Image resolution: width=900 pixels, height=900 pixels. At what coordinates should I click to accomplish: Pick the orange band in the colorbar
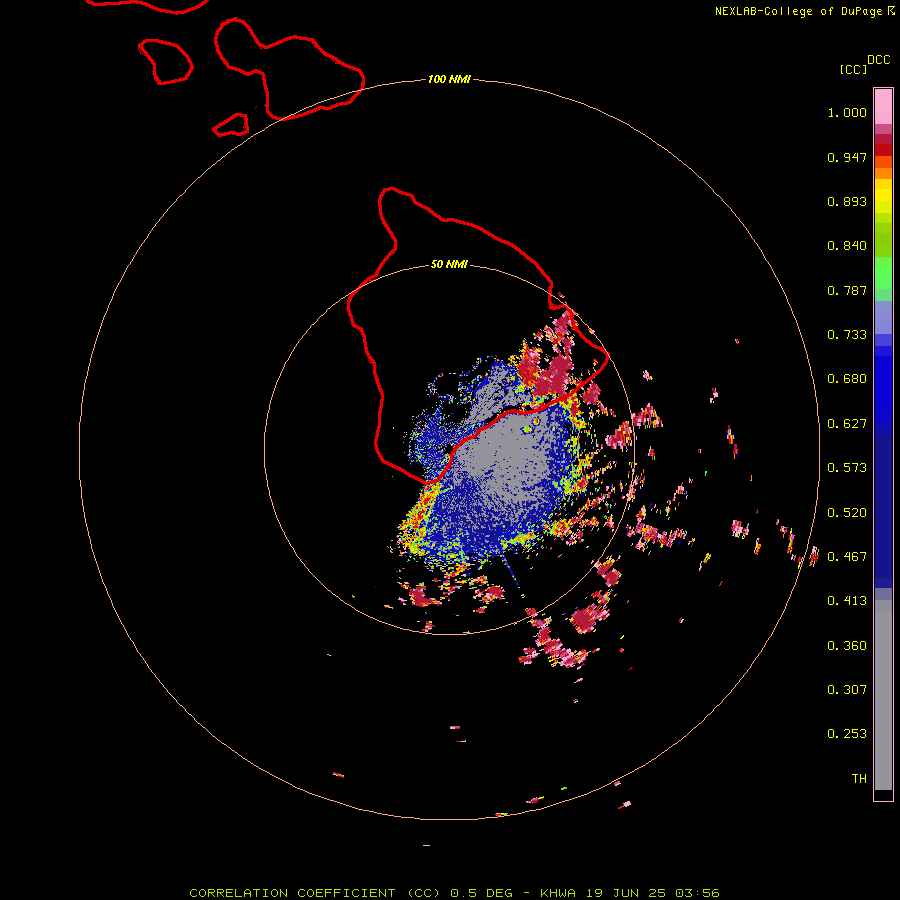tap(883, 173)
